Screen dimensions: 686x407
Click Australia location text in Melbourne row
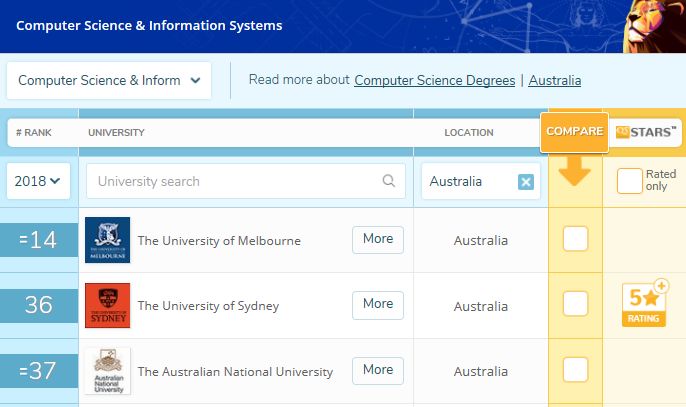[x=481, y=241]
